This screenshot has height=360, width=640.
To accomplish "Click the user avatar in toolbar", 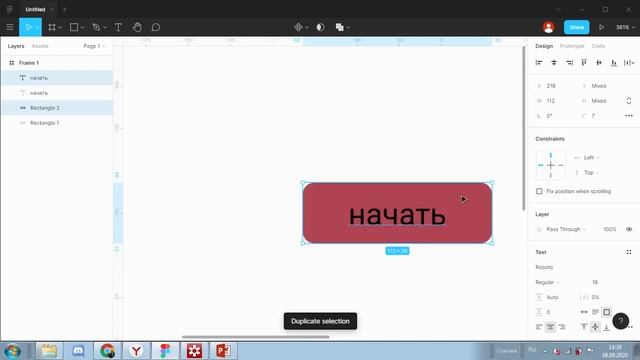I will pos(549,27).
